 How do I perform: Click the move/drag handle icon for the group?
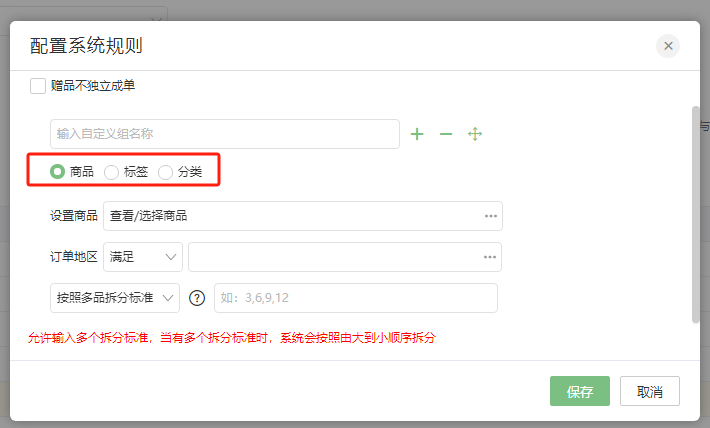click(475, 134)
